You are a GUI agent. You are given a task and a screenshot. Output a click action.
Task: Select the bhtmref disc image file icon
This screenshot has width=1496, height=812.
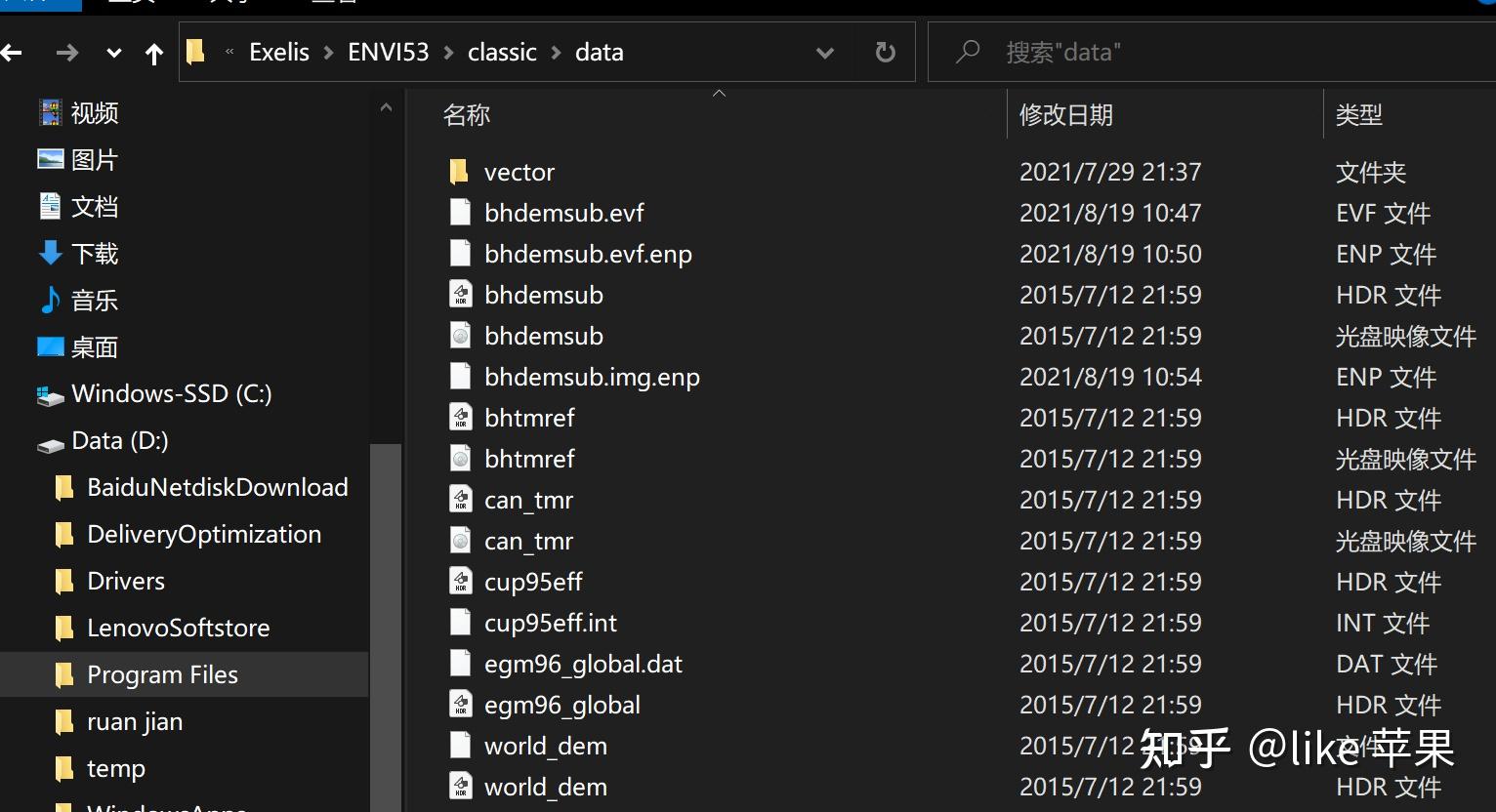460,459
